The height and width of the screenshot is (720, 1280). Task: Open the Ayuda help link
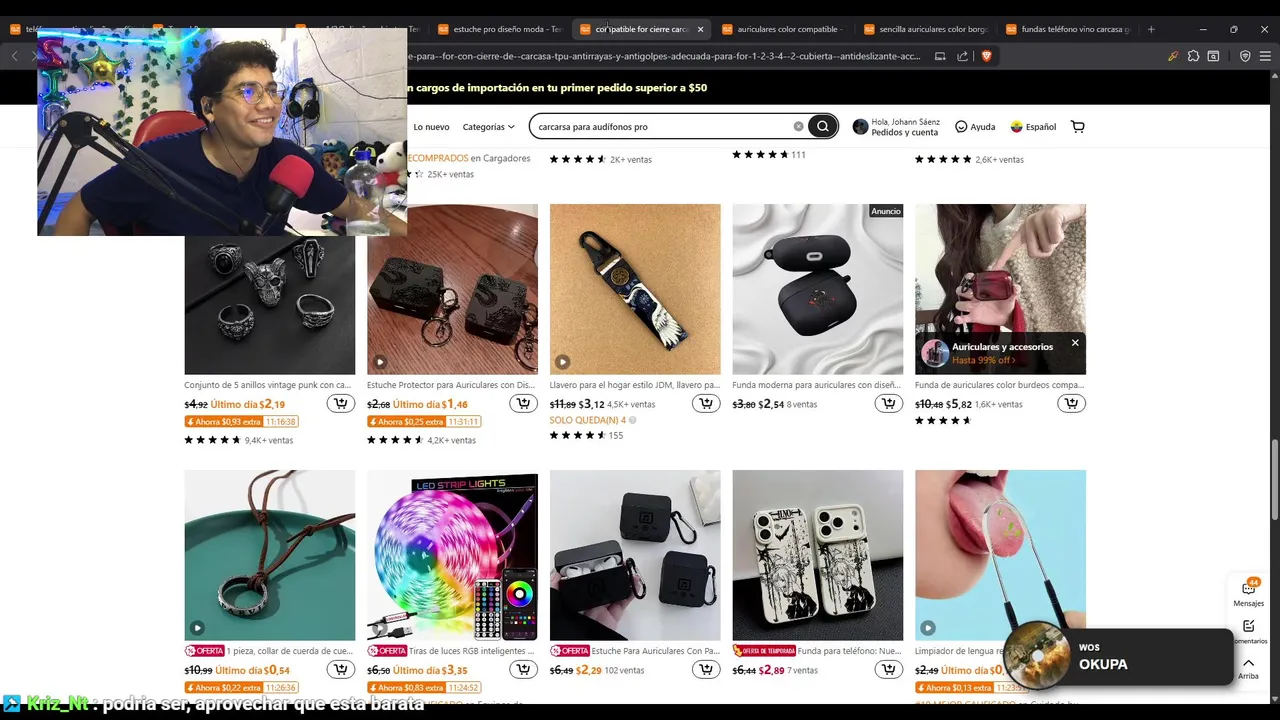click(975, 127)
